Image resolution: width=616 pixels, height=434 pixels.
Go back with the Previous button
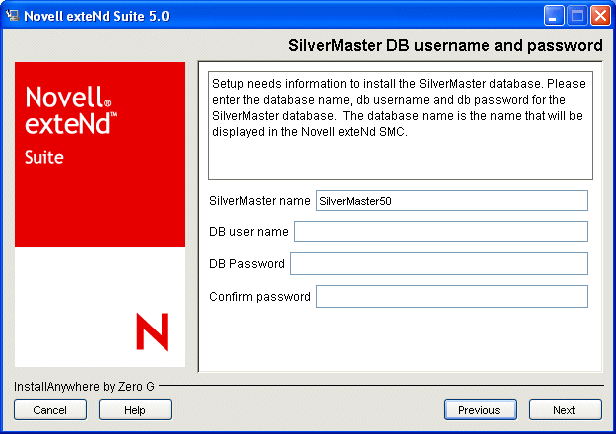(x=480, y=410)
